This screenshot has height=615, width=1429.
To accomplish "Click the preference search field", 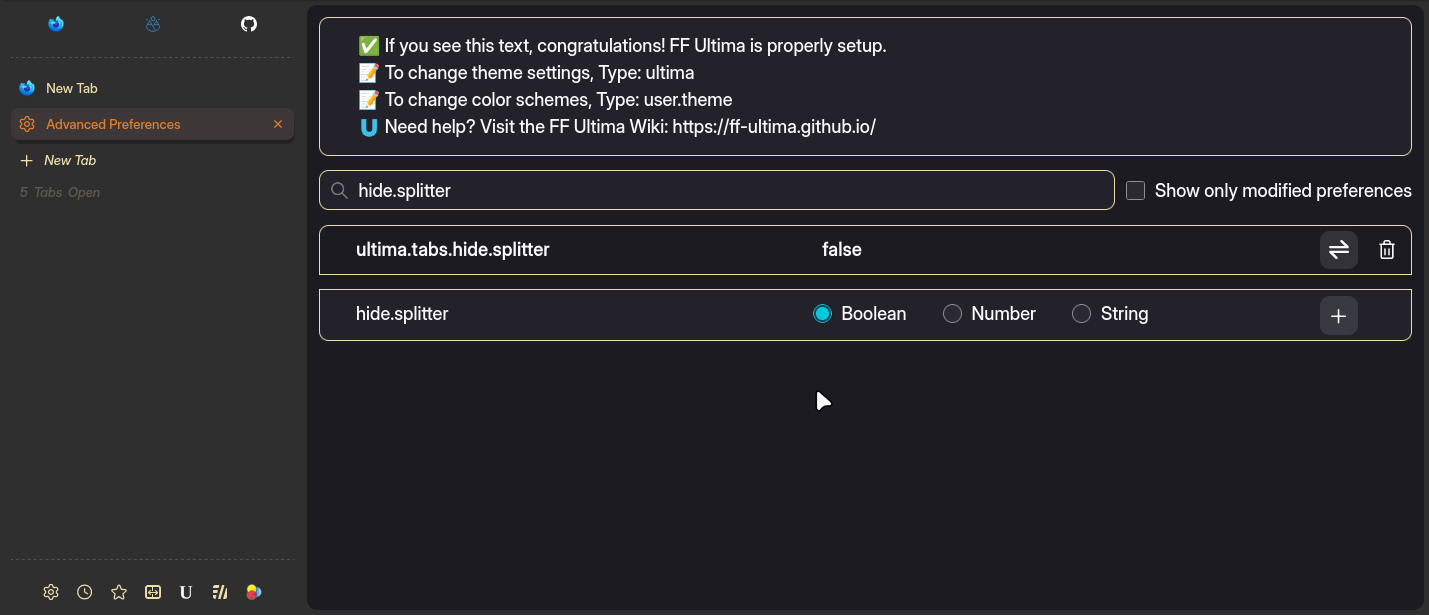I will tap(730, 190).
